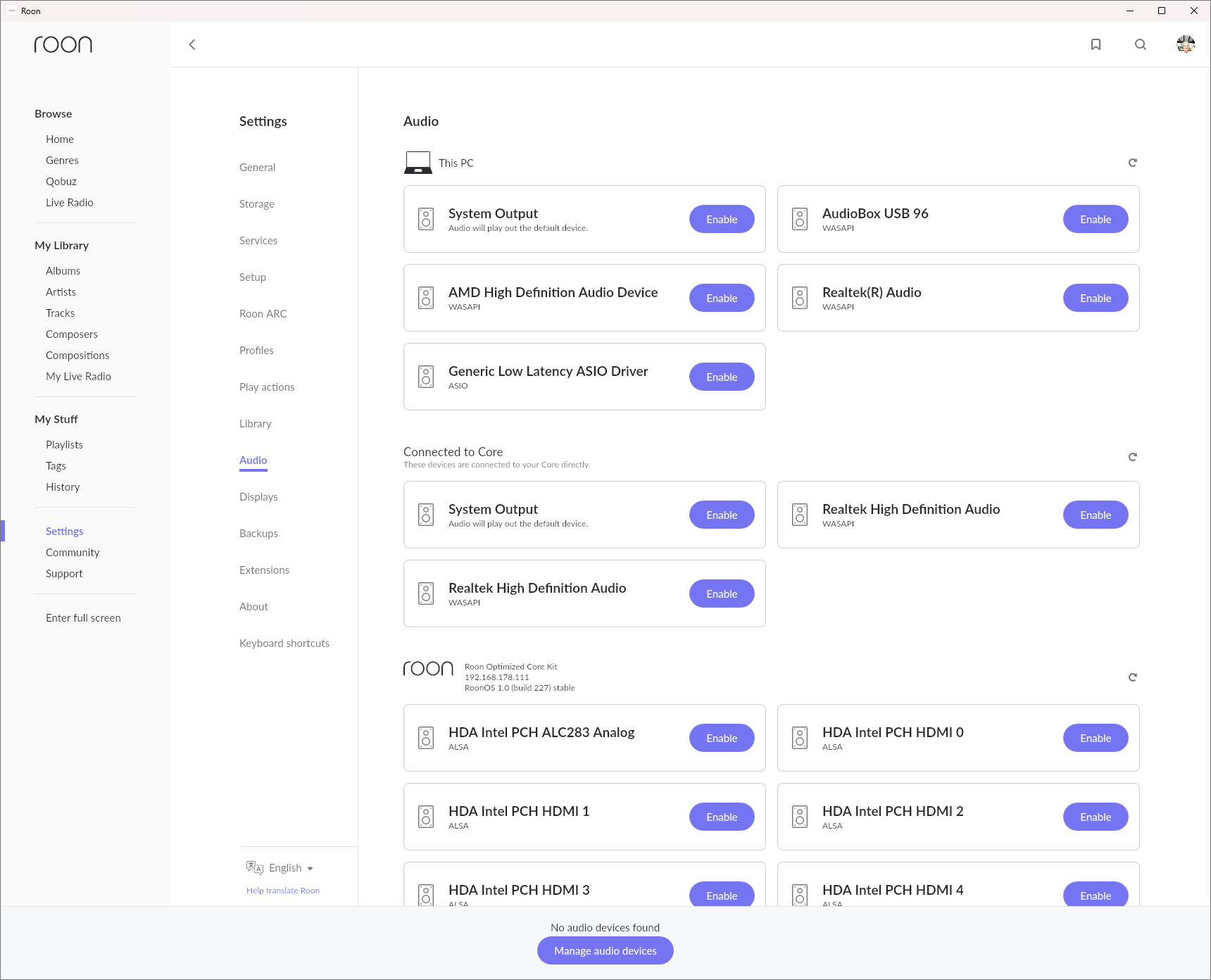Open the Displays settings tab
The width and height of the screenshot is (1211, 980).
258,496
